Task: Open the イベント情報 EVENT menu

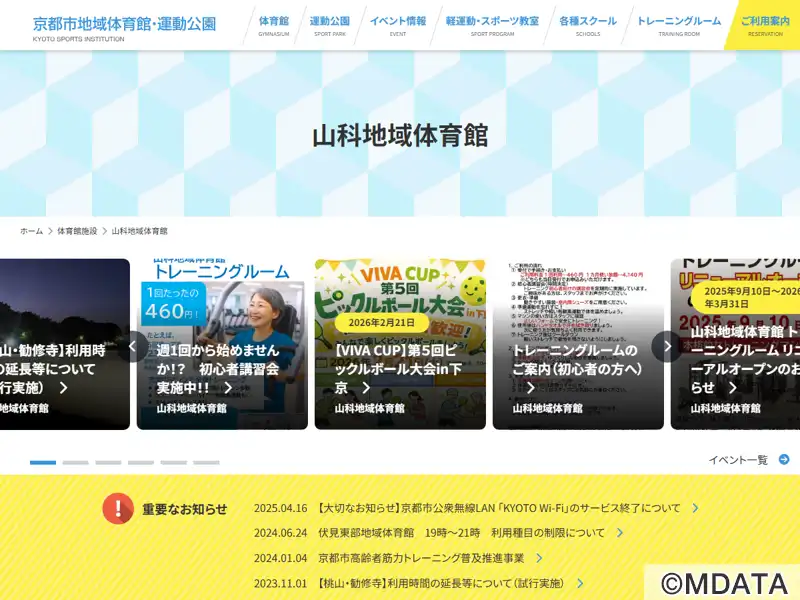Action: click(398, 26)
